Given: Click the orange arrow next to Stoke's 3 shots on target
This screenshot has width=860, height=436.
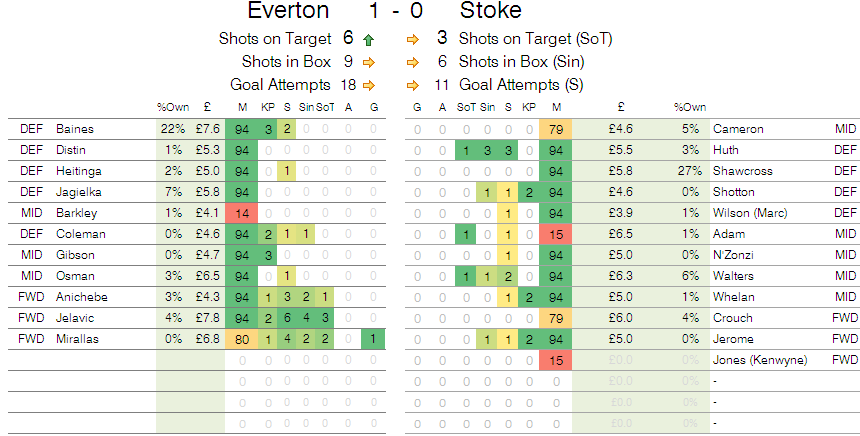Looking at the screenshot, I should (412, 41).
